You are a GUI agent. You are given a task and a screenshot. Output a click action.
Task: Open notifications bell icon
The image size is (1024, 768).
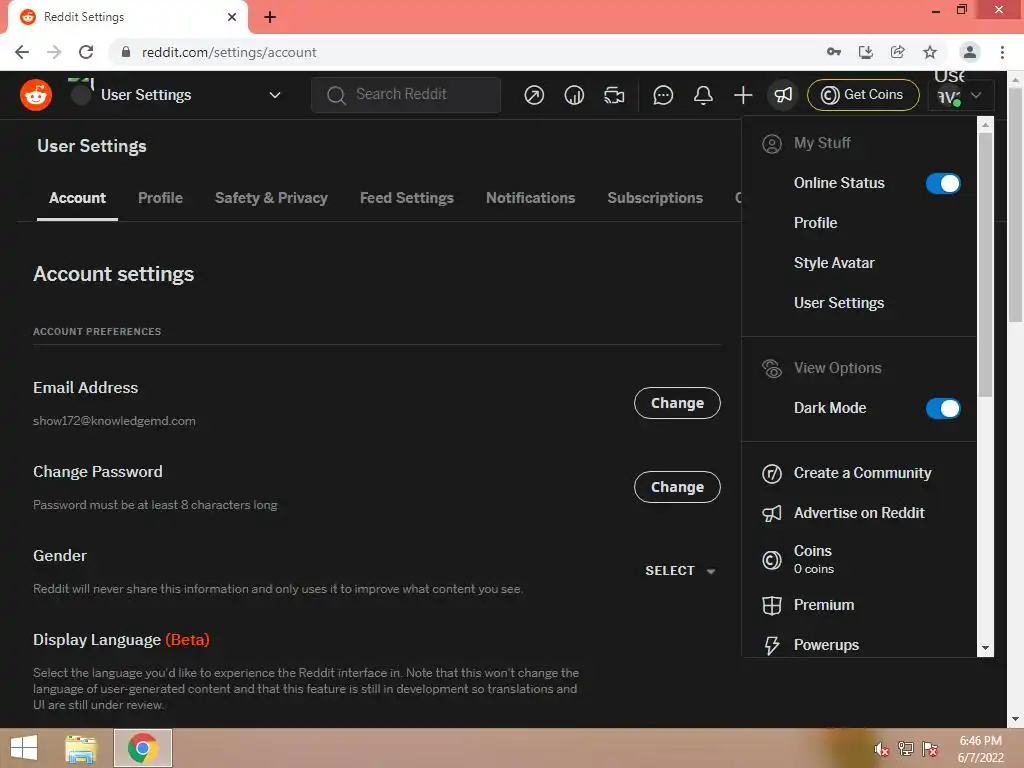pyautogui.click(x=703, y=95)
